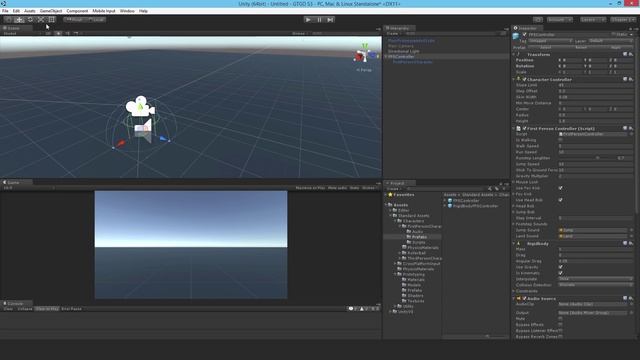Switch to the Hierarchy tab
This screenshot has height=360, width=640.
[x=399, y=28]
